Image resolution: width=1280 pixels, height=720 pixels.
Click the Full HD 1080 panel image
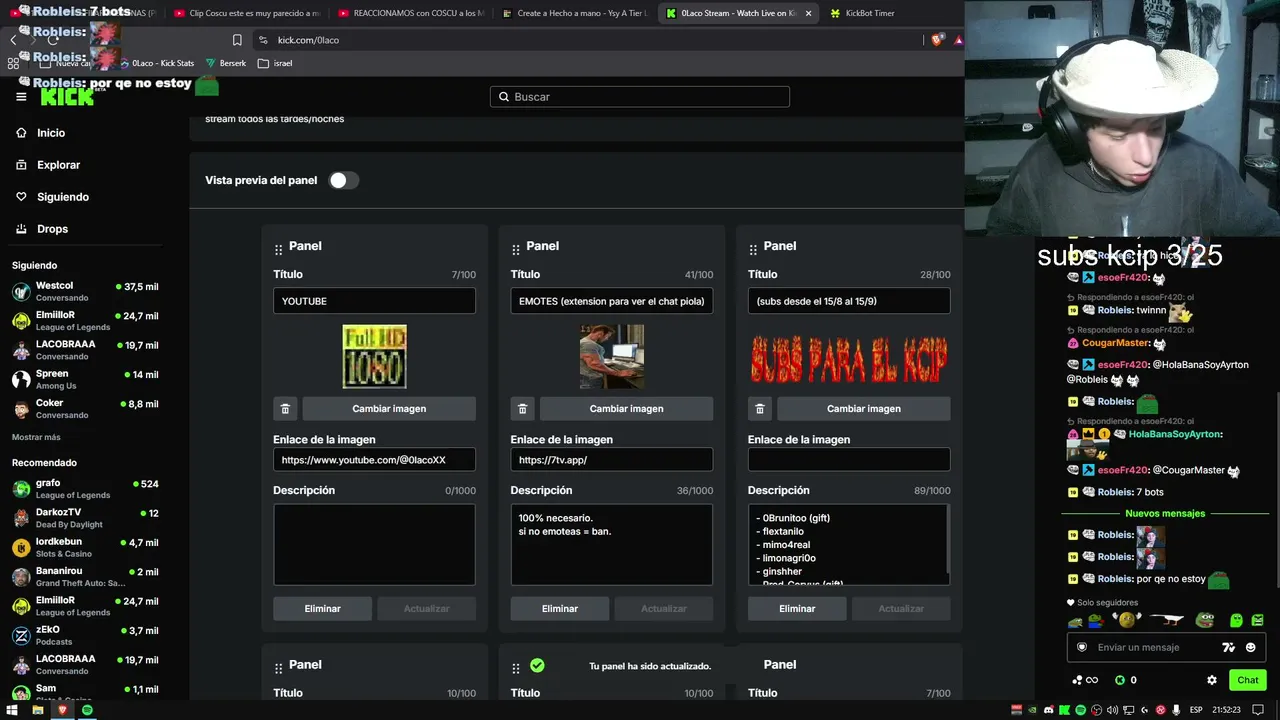pyautogui.click(x=374, y=356)
